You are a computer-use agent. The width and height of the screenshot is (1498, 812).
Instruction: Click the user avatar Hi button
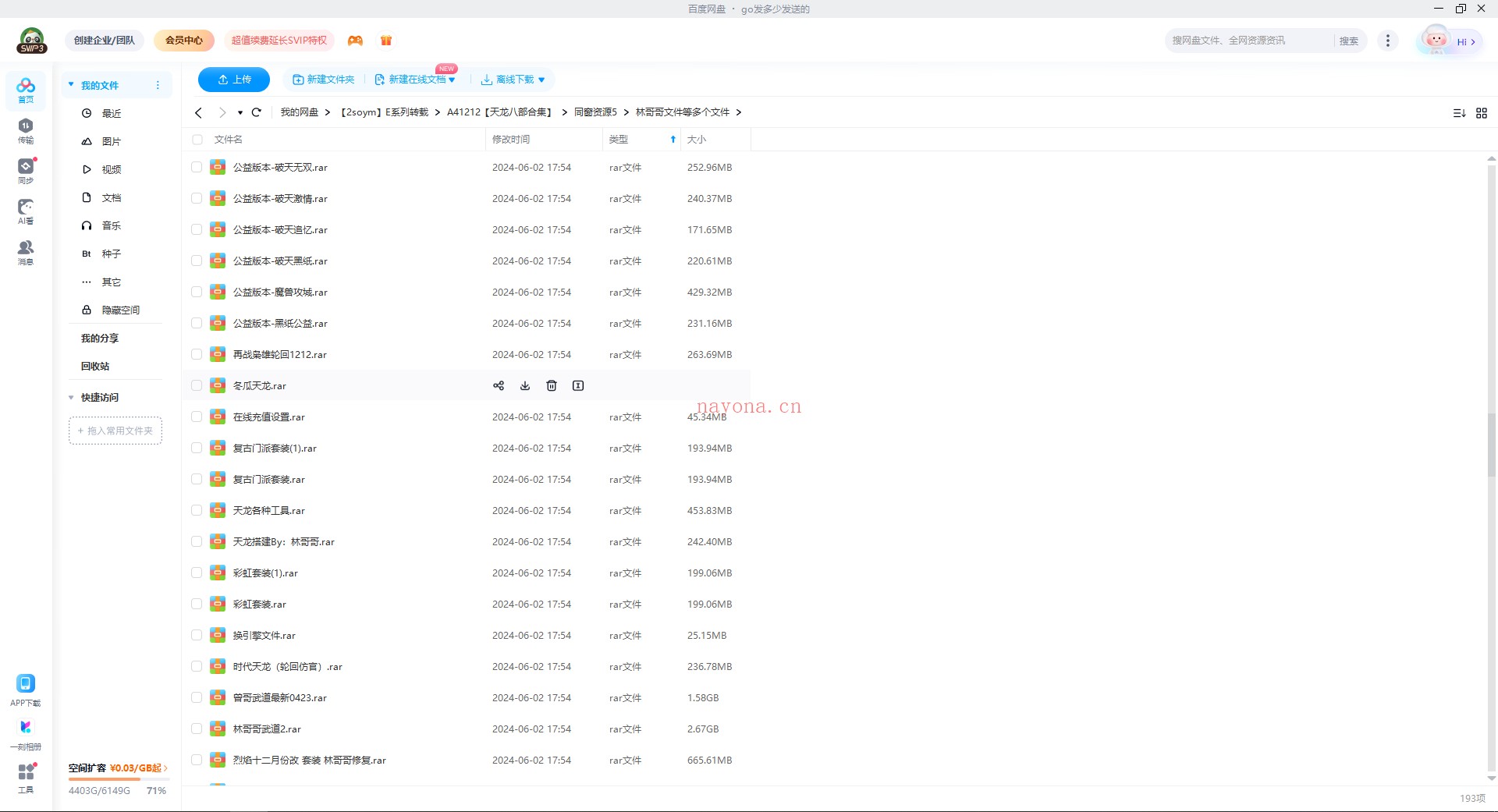(1450, 41)
